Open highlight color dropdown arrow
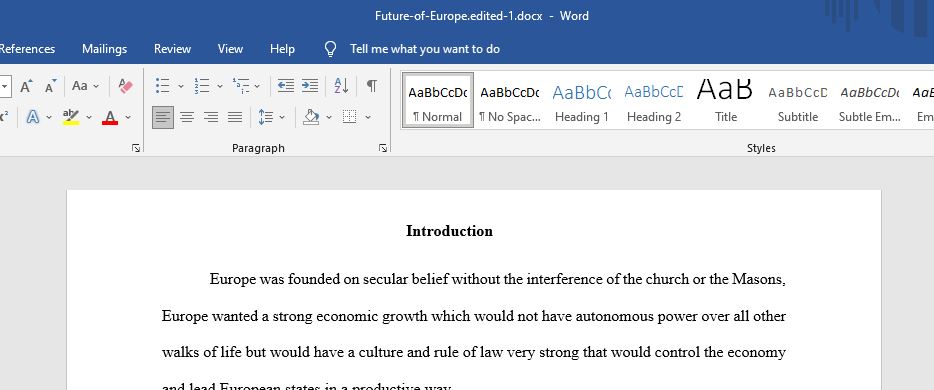This screenshot has height=390, width=934. click(x=89, y=117)
